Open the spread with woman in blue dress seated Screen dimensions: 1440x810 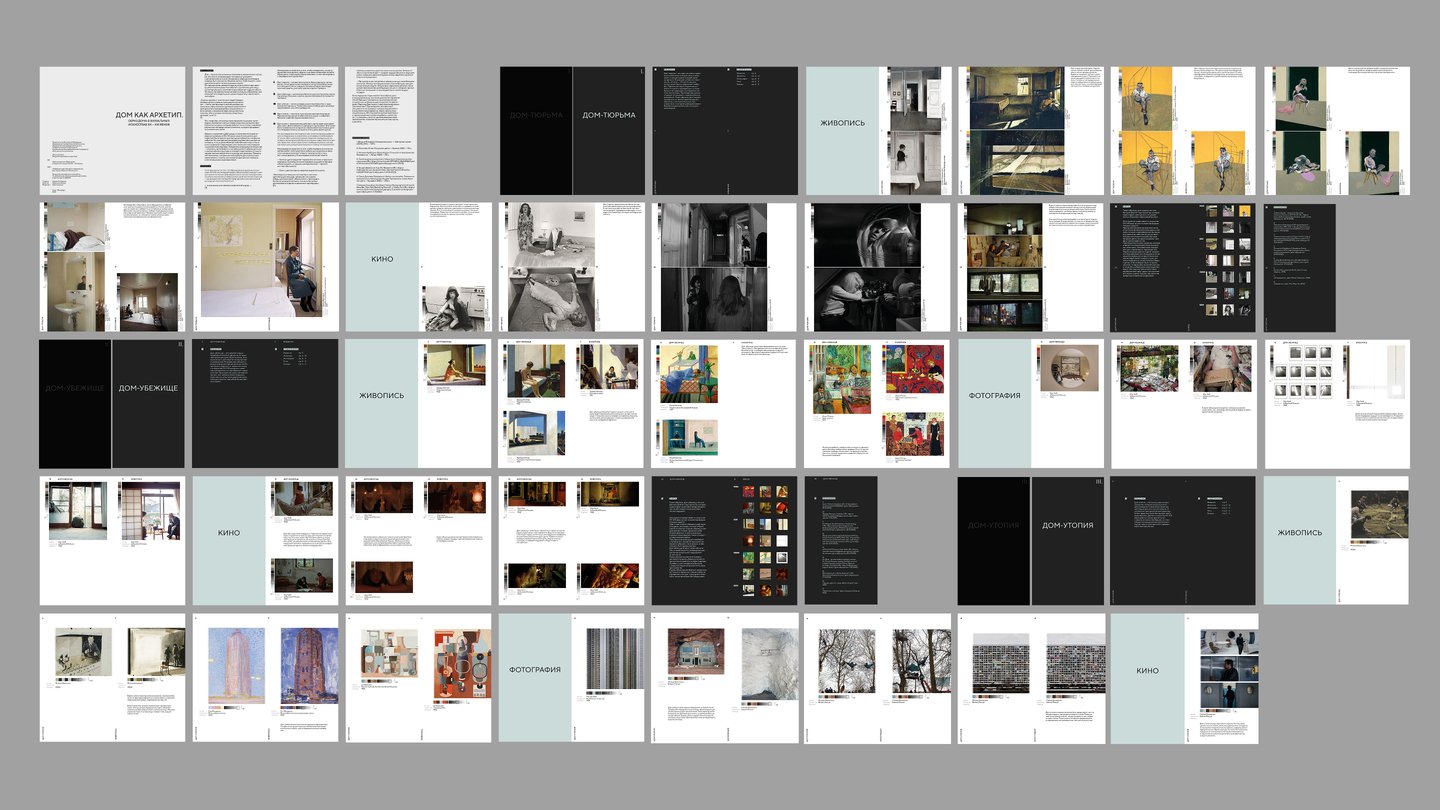pos(264,267)
